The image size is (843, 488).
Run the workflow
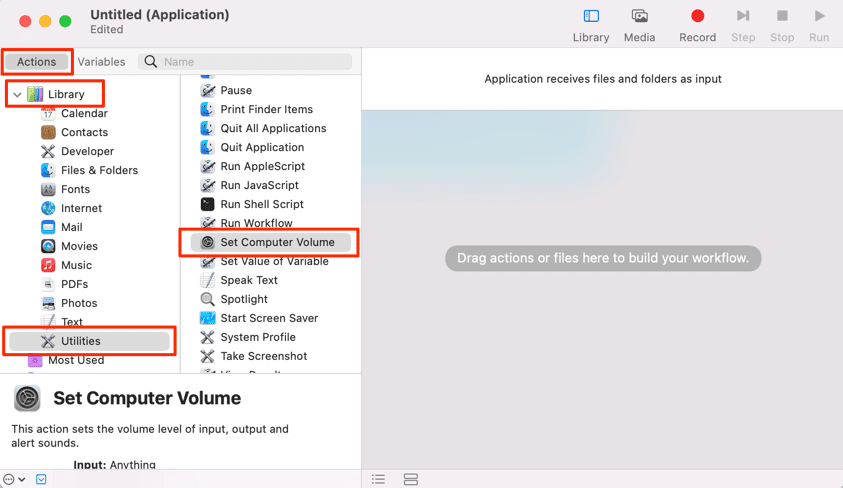pos(819,25)
